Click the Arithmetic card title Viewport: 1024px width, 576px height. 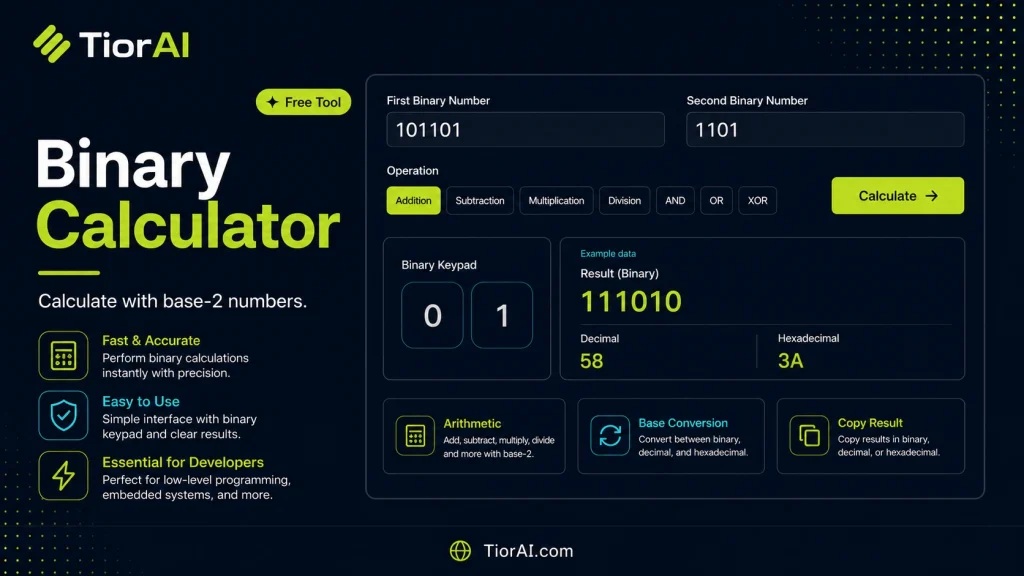[x=472, y=423]
